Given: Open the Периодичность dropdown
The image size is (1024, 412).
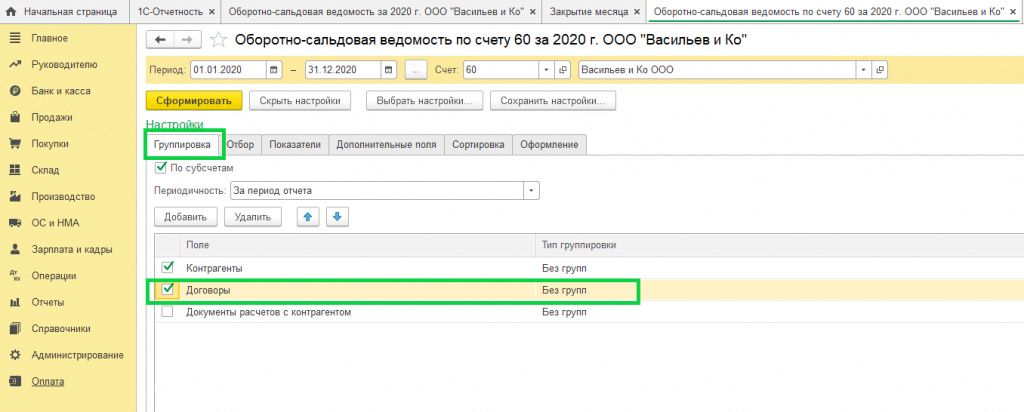Looking at the screenshot, I should [532, 191].
